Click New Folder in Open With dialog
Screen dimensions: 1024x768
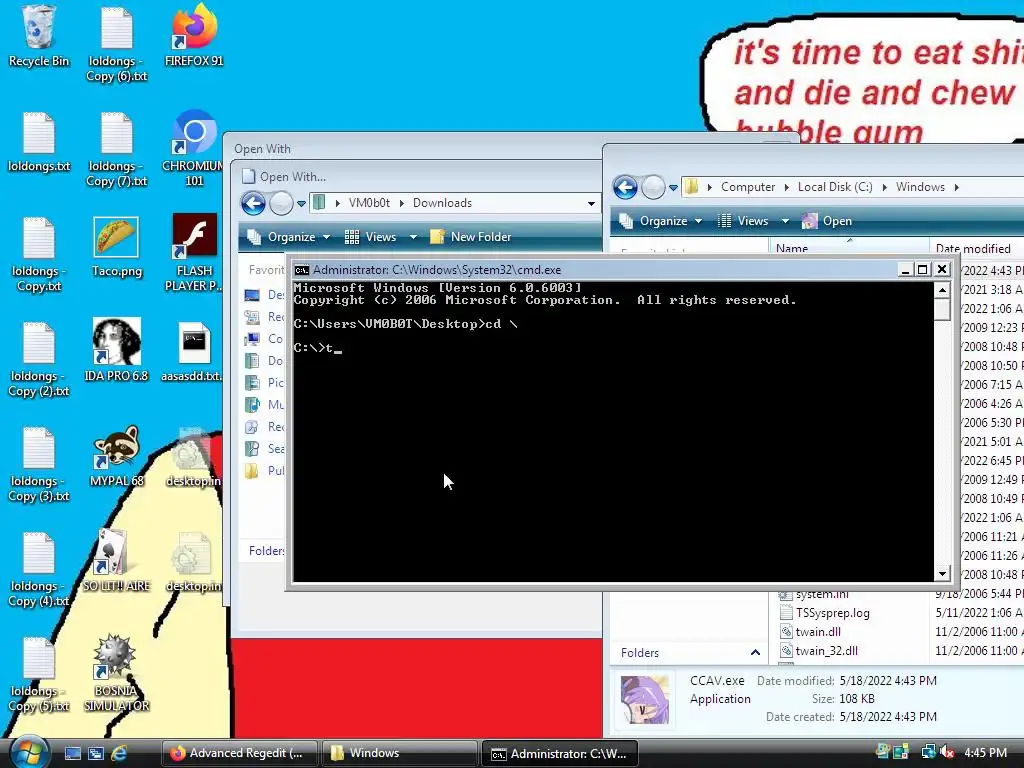click(x=470, y=237)
